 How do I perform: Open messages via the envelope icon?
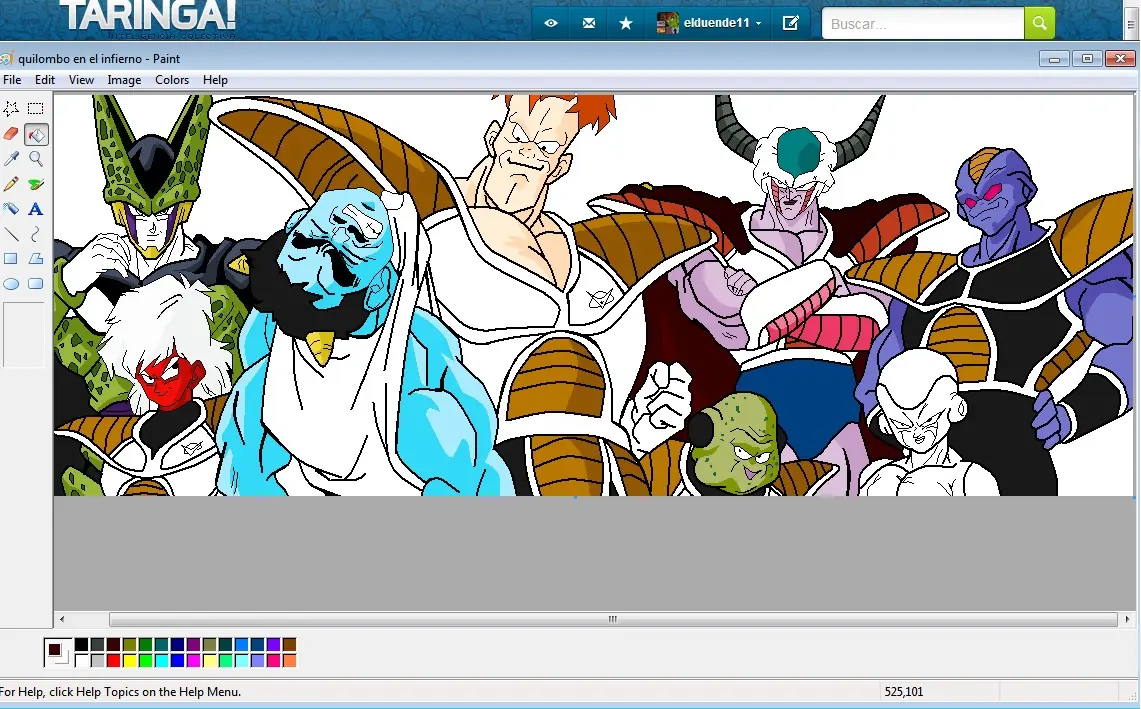click(x=589, y=23)
